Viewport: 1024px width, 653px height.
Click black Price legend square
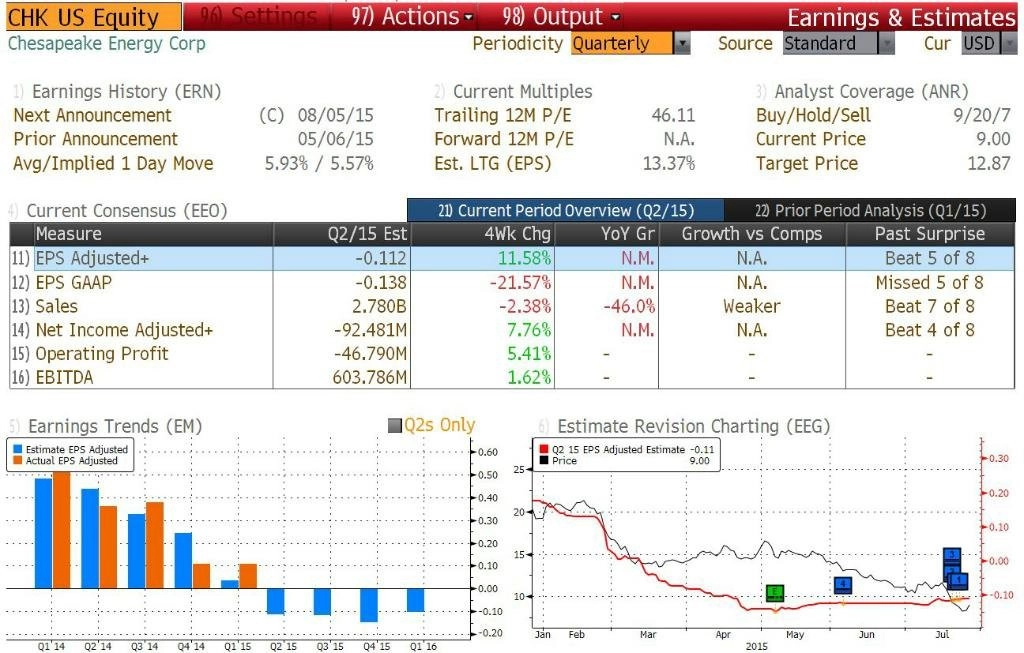coord(543,460)
